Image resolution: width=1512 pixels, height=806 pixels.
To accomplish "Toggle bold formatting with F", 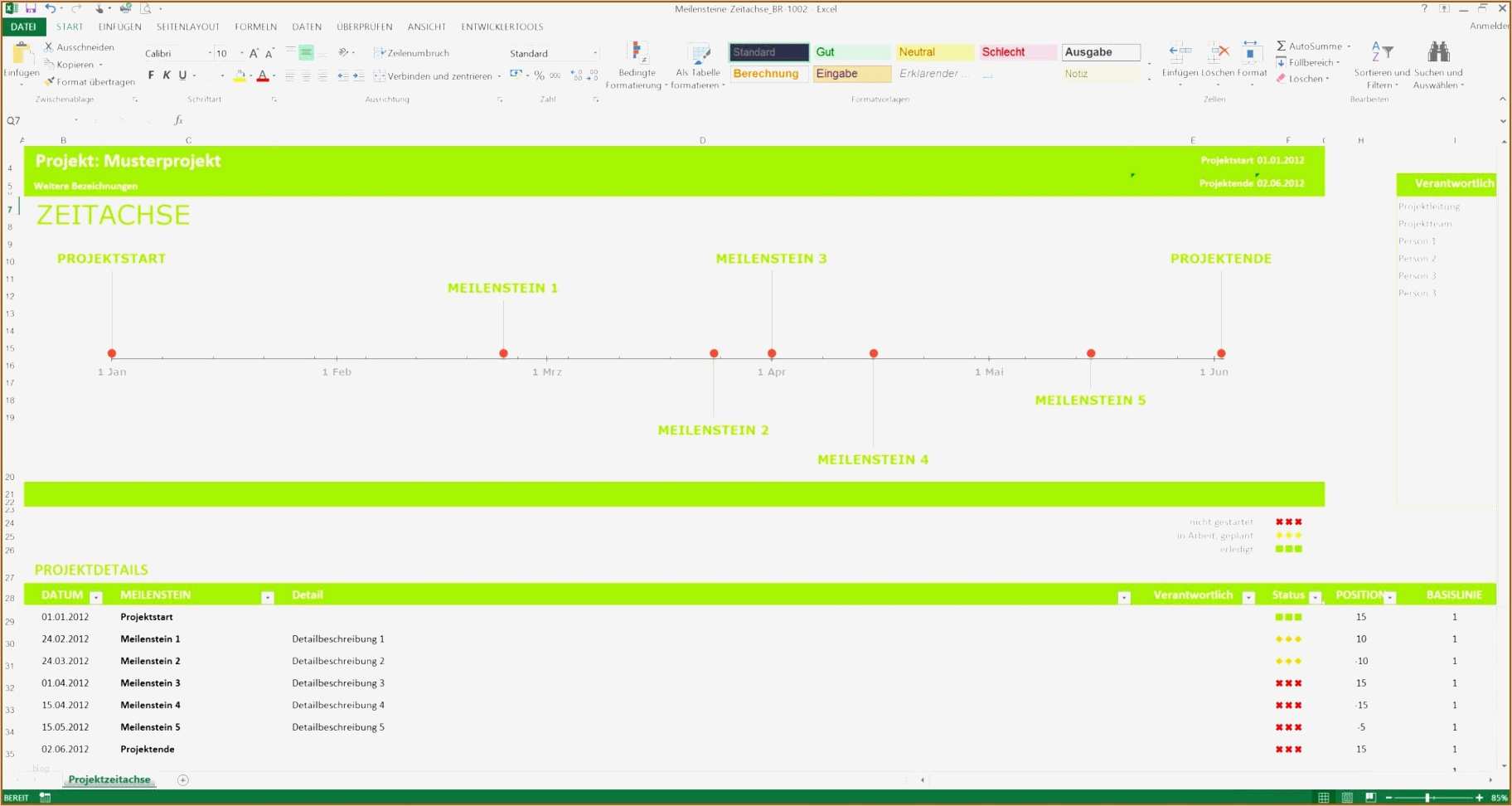I will (150, 75).
